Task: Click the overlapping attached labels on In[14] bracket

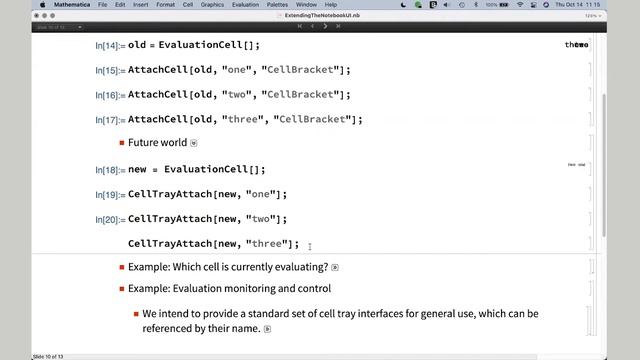Action: (x=576, y=45)
